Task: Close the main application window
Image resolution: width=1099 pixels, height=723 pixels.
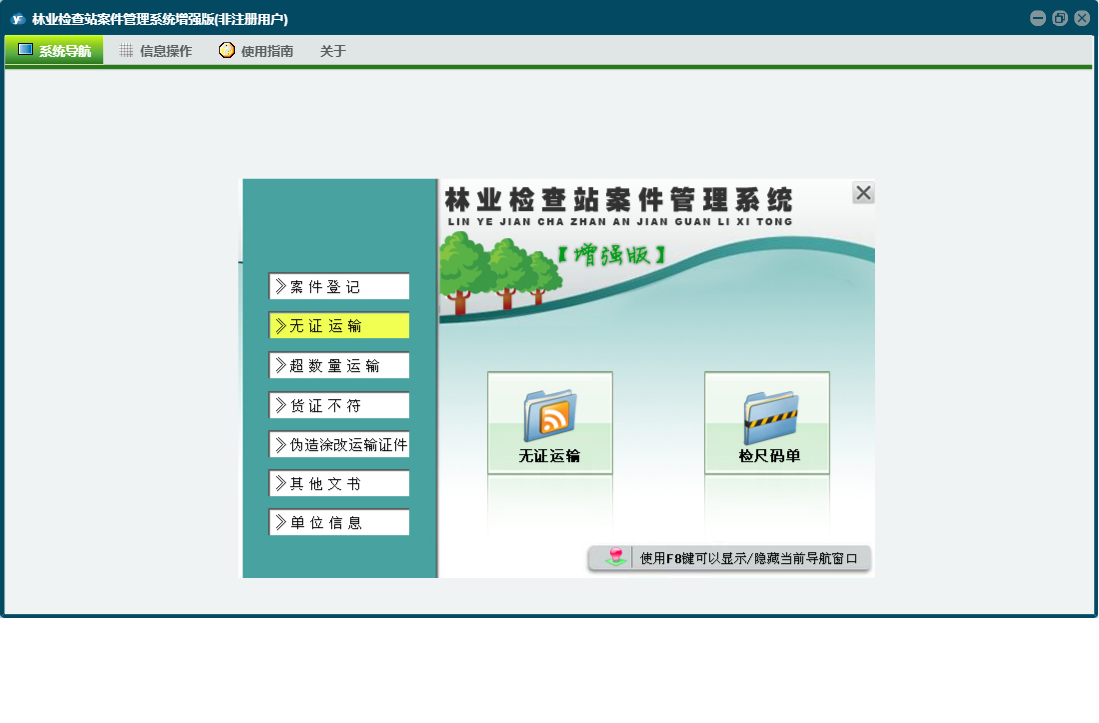Action: [x=1082, y=18]
